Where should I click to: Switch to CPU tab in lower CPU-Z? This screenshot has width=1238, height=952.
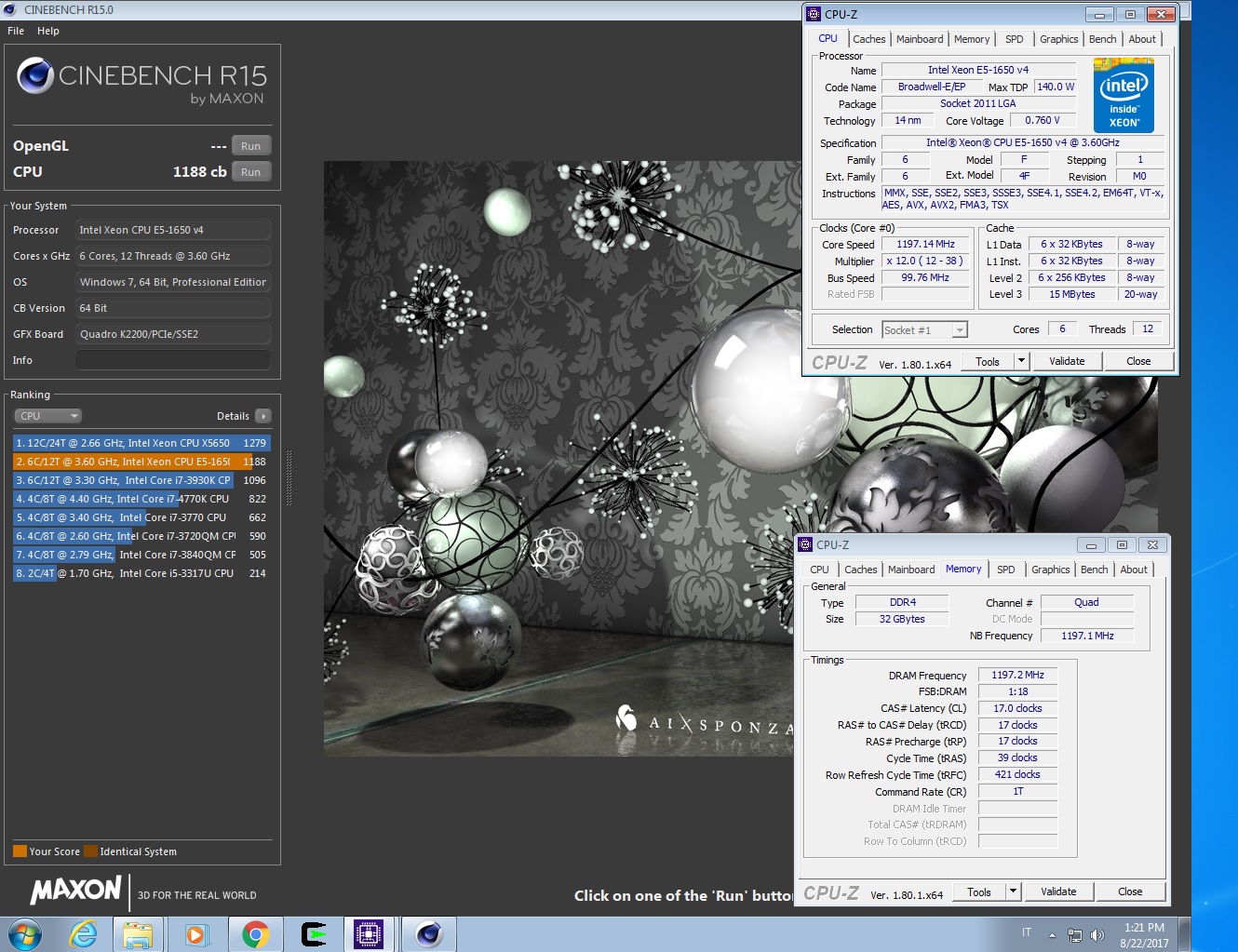(819, 570)
